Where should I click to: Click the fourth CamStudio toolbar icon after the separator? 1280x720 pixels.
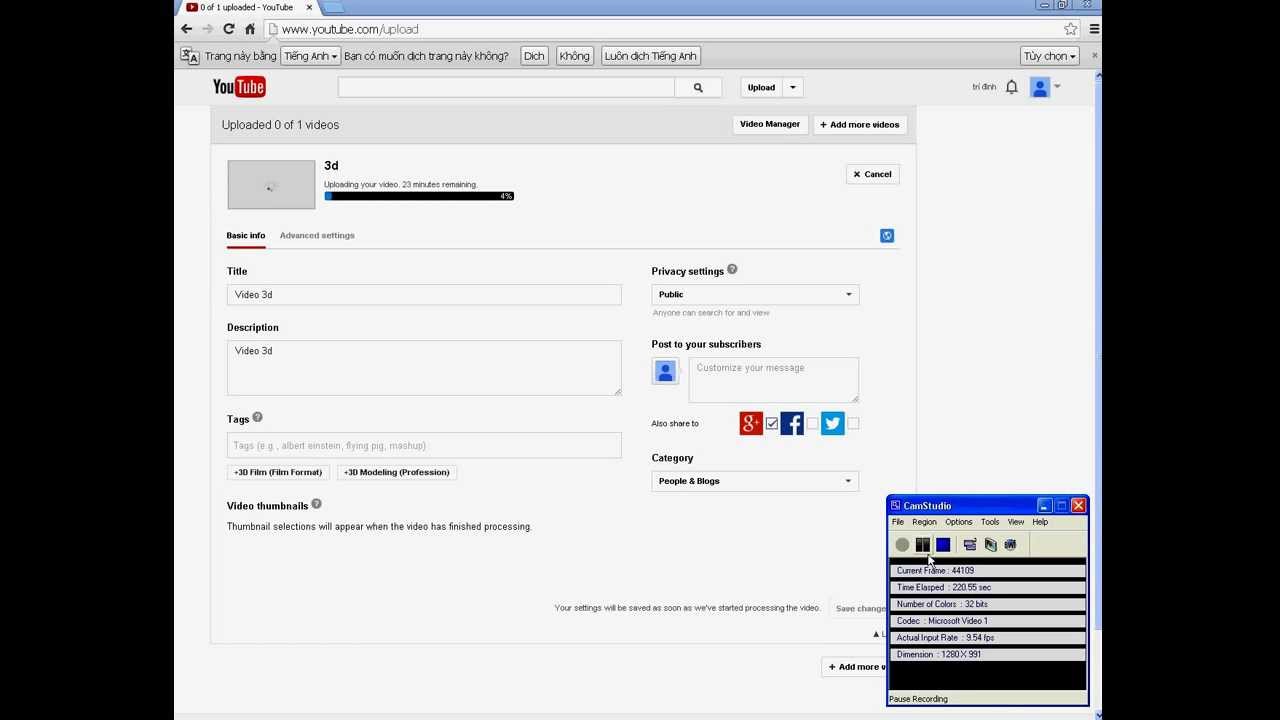[970, 545]
